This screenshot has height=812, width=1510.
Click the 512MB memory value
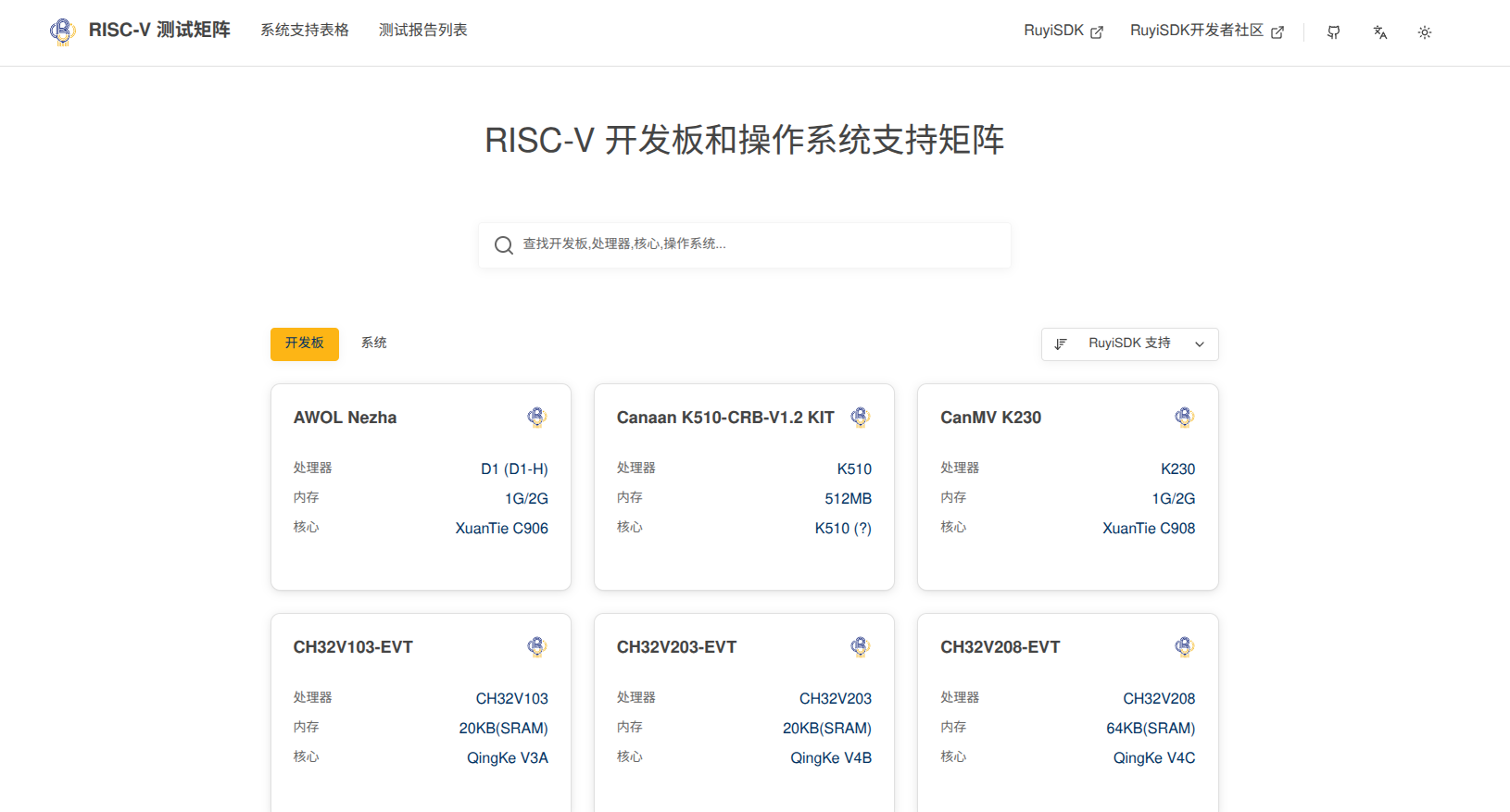click(848, 499)
